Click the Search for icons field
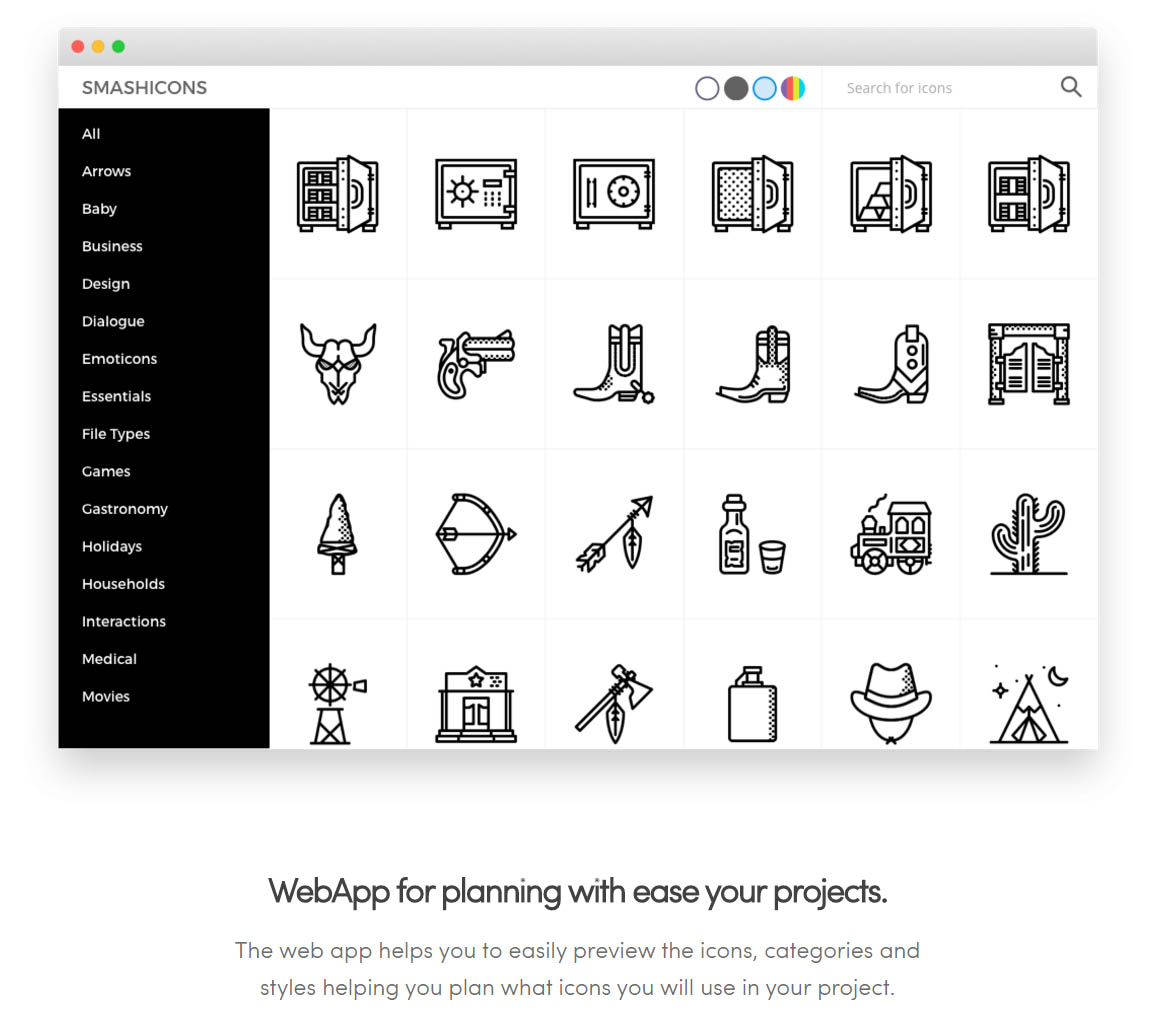 coord(940,88)
